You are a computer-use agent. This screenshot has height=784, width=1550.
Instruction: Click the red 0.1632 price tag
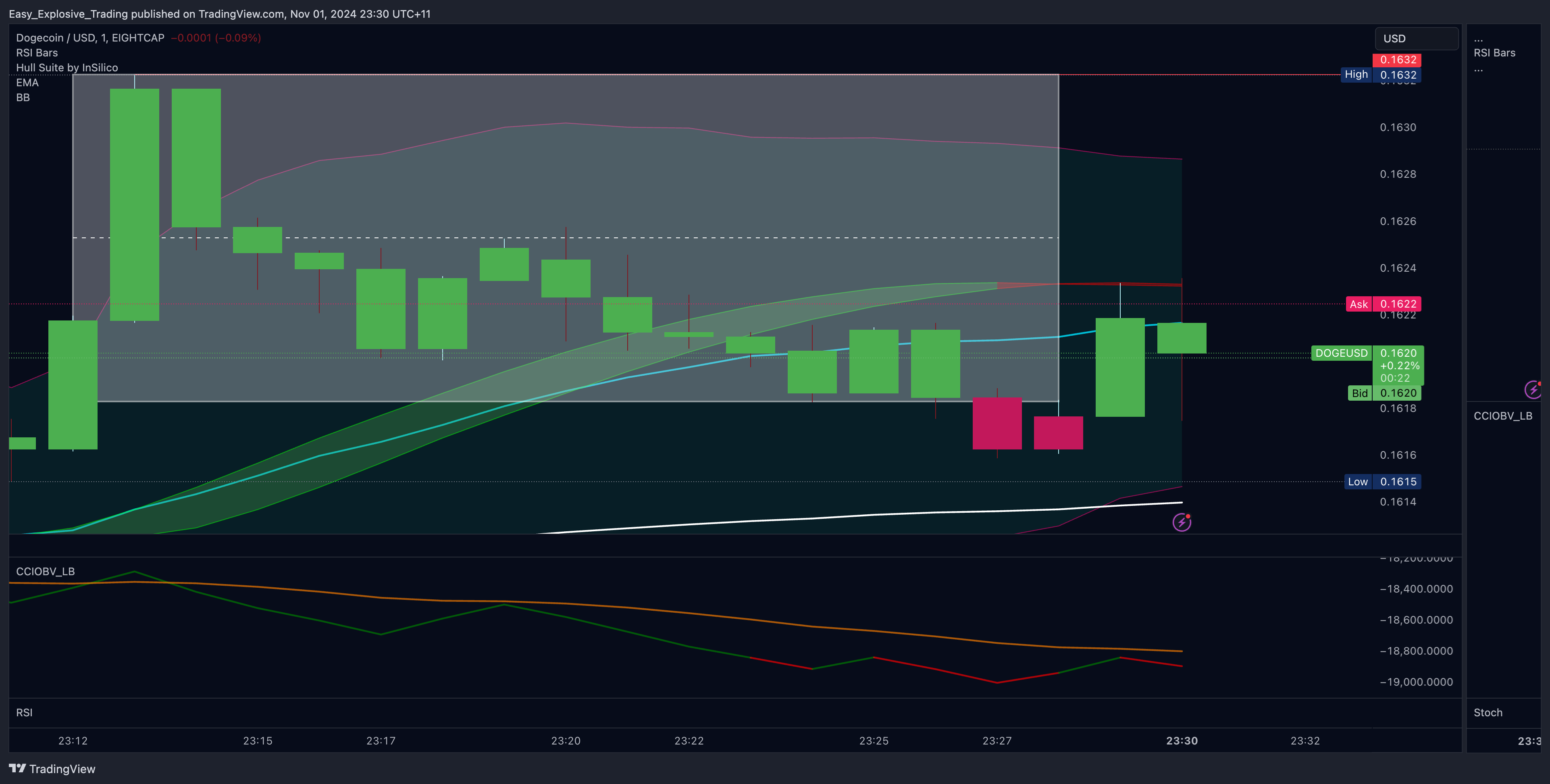click(1396, 60)
